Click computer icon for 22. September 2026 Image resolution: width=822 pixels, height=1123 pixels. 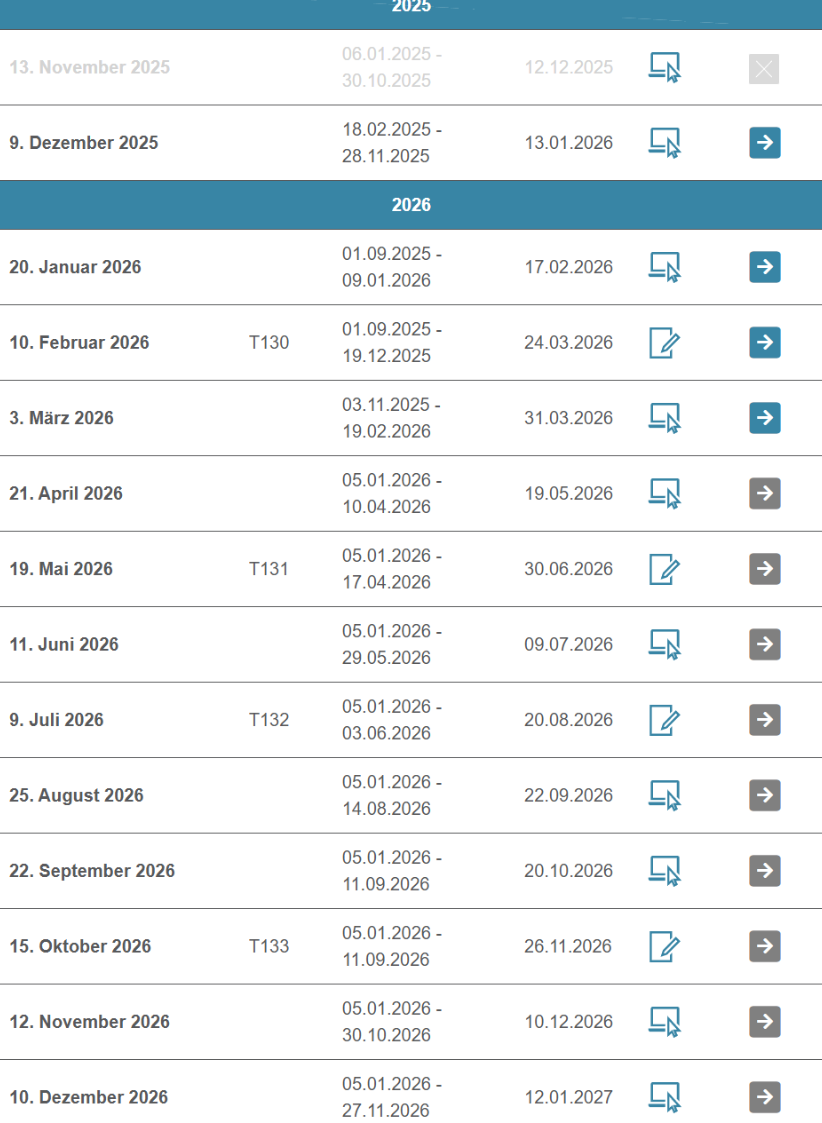[x=664, y=871]
